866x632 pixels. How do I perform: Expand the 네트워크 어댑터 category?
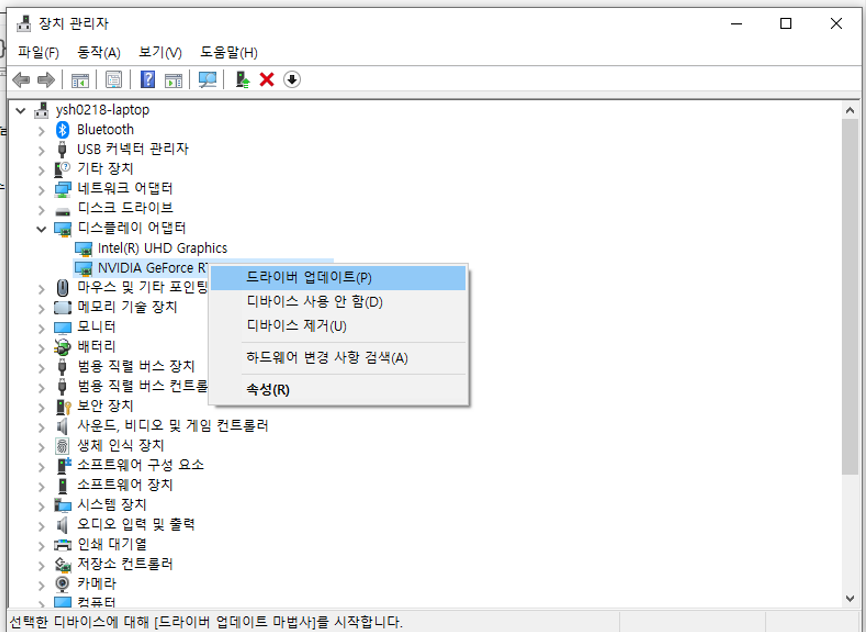click(41, 189)
